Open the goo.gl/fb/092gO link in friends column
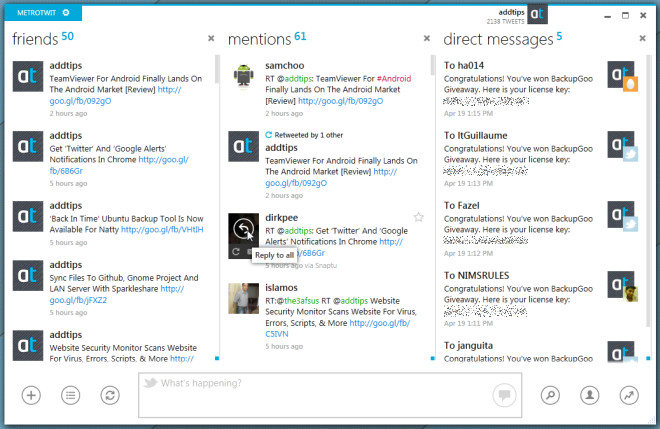 pos(80,101)
